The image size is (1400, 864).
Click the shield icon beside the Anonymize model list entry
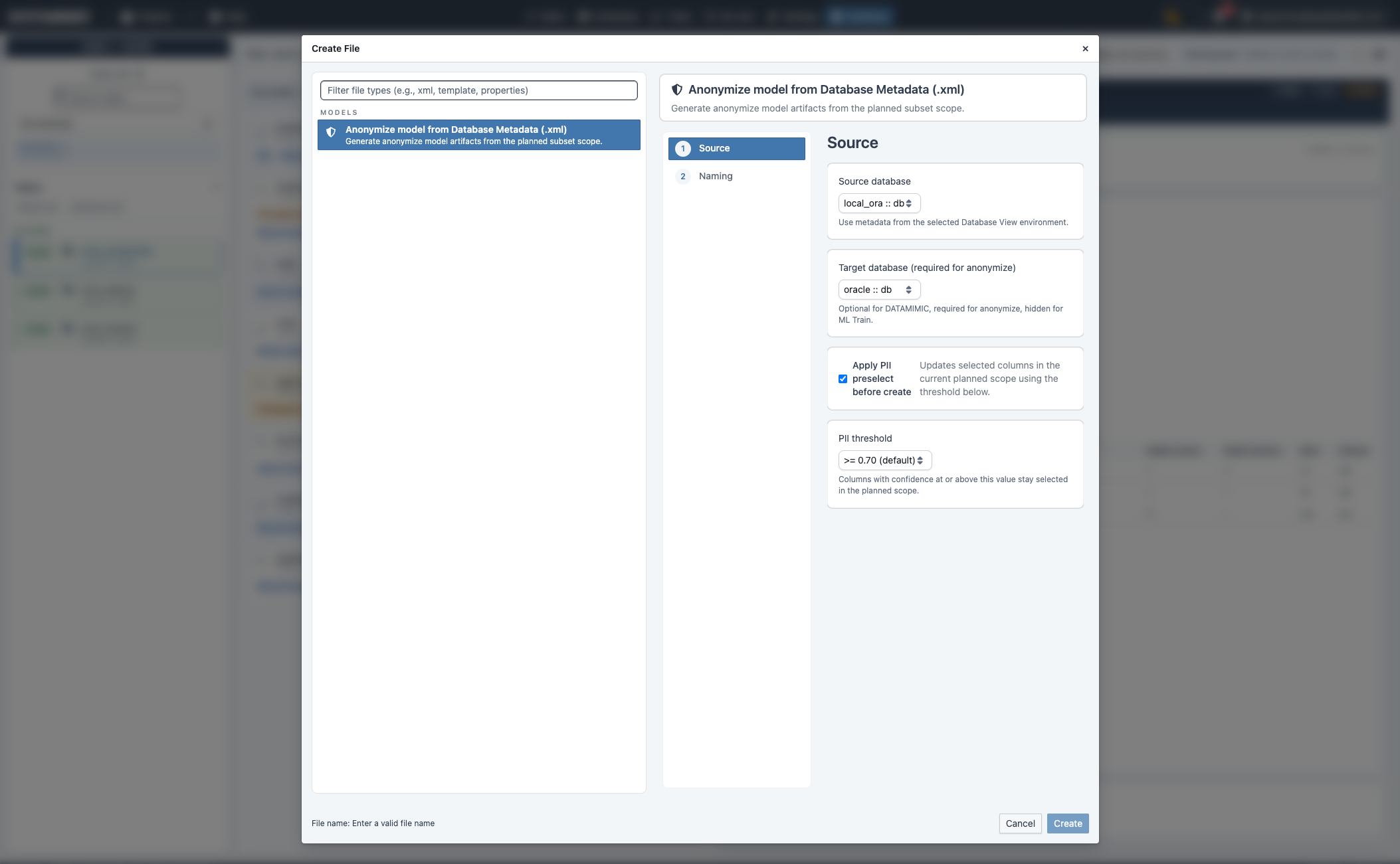coord(332,132)
